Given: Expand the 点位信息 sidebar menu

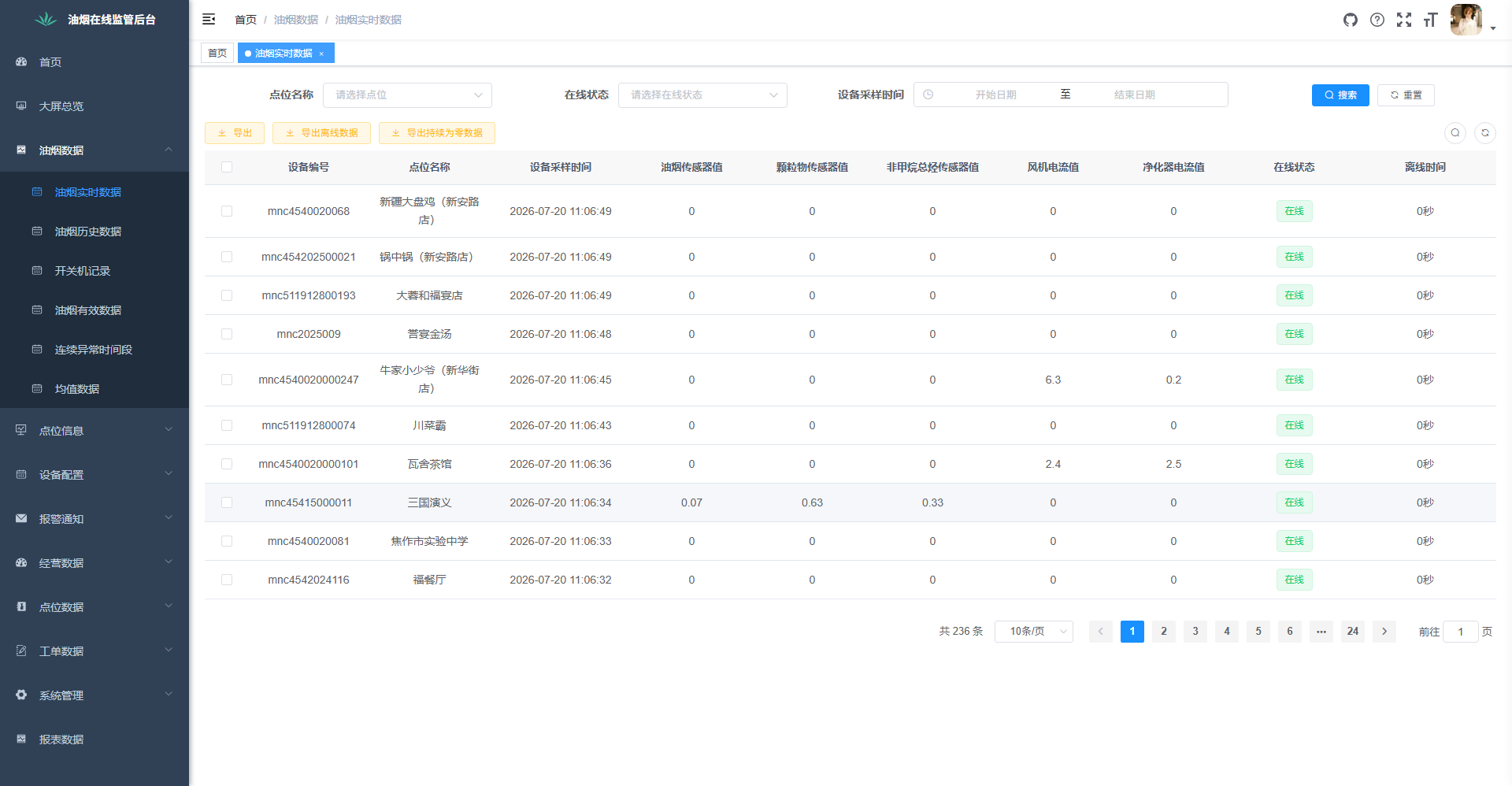Looking at the screenshot, I should (94, 430).
